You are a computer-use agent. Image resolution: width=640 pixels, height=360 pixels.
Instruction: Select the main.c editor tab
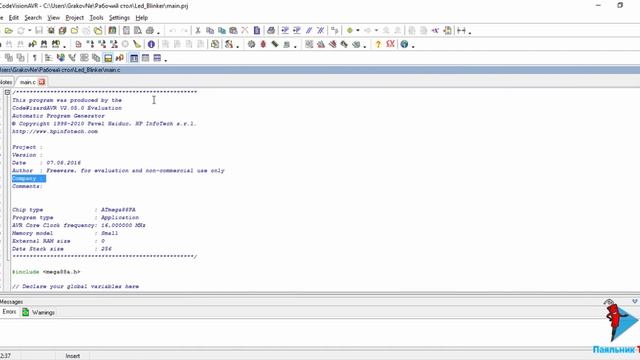pyautogui.click(x=28, y=82)
